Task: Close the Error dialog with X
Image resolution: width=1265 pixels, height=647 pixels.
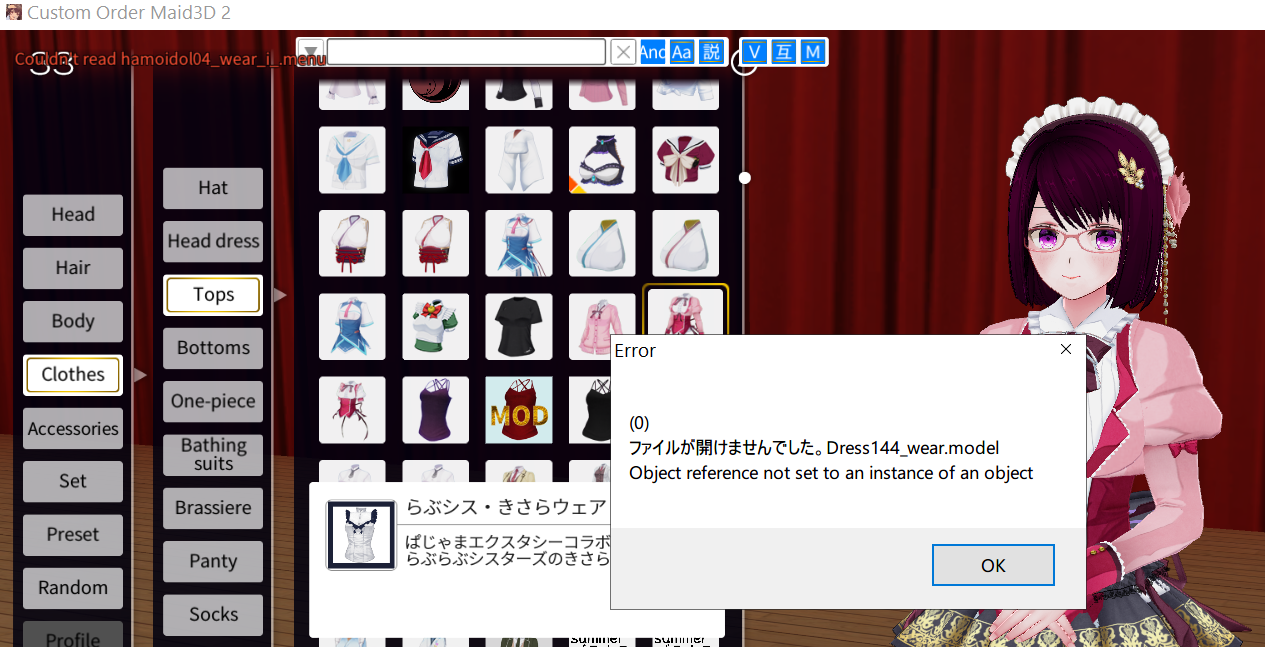Action: (1065, 349)
